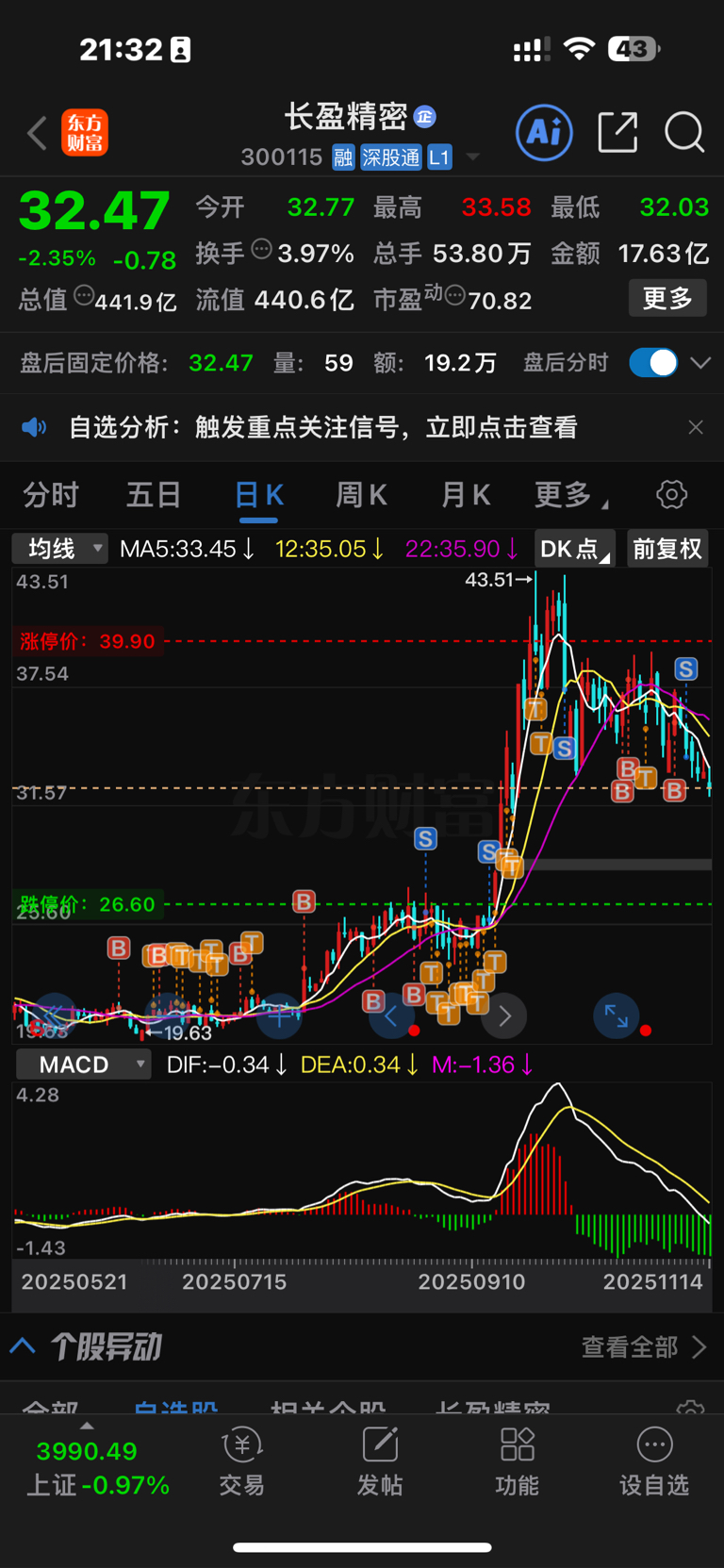The image size is (724, 1568).
Task: Tap the share export icon
Action: click(x=618, y=132)
